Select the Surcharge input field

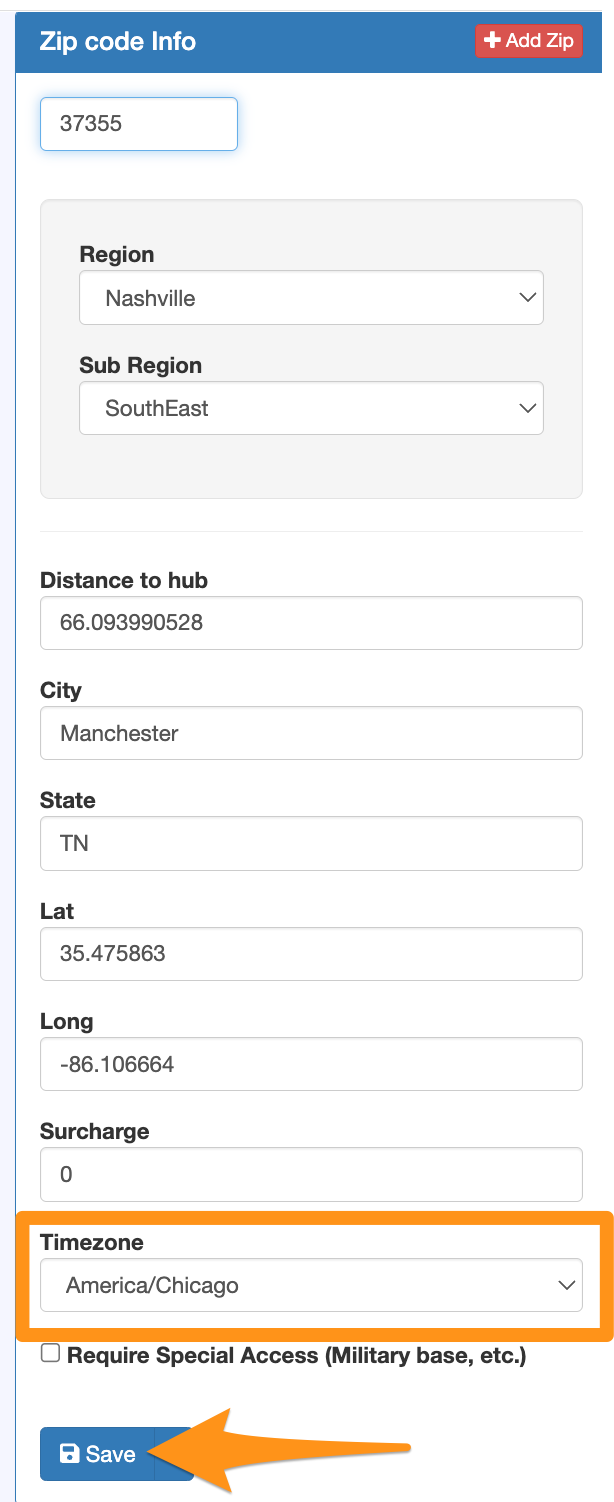tap(311, 1174)
